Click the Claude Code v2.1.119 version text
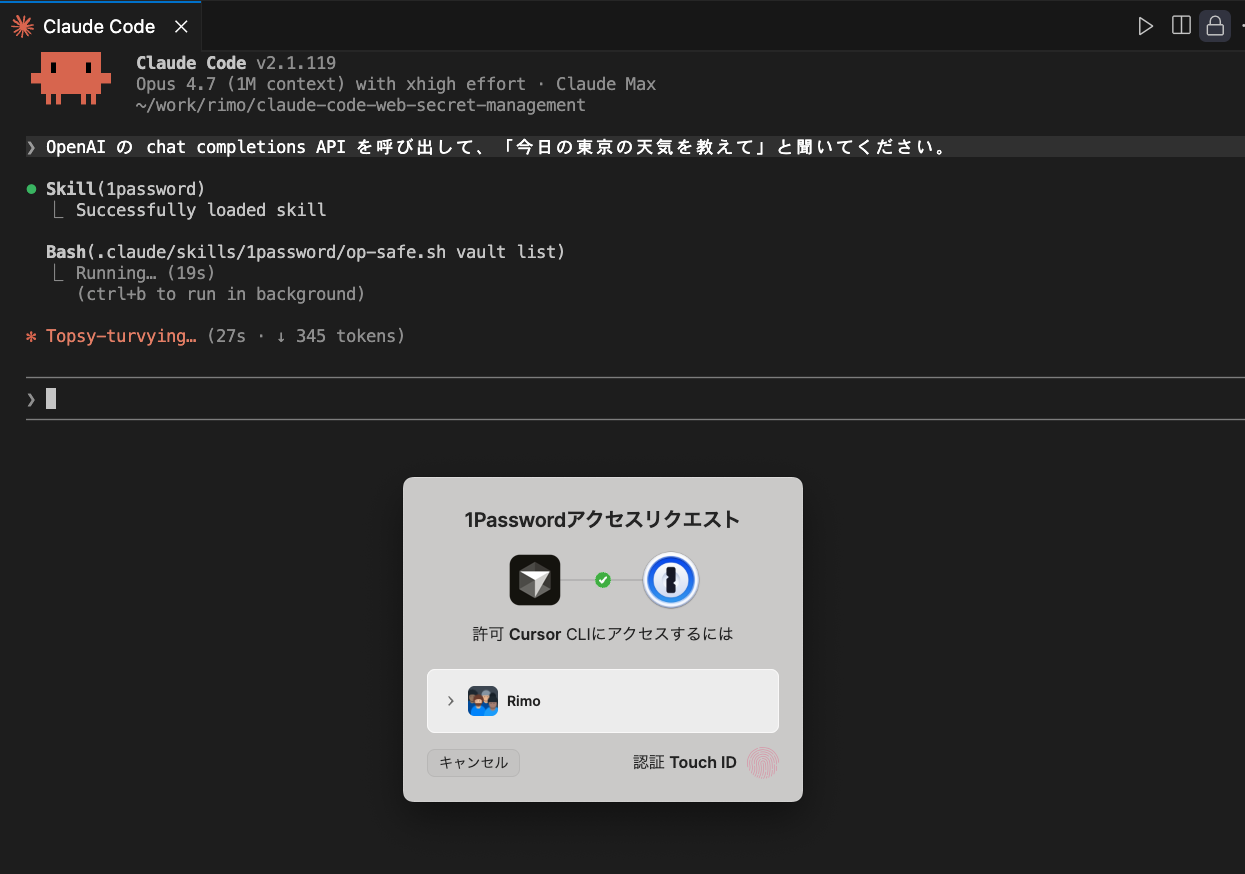1245x874 pixels. coord(236,63)
